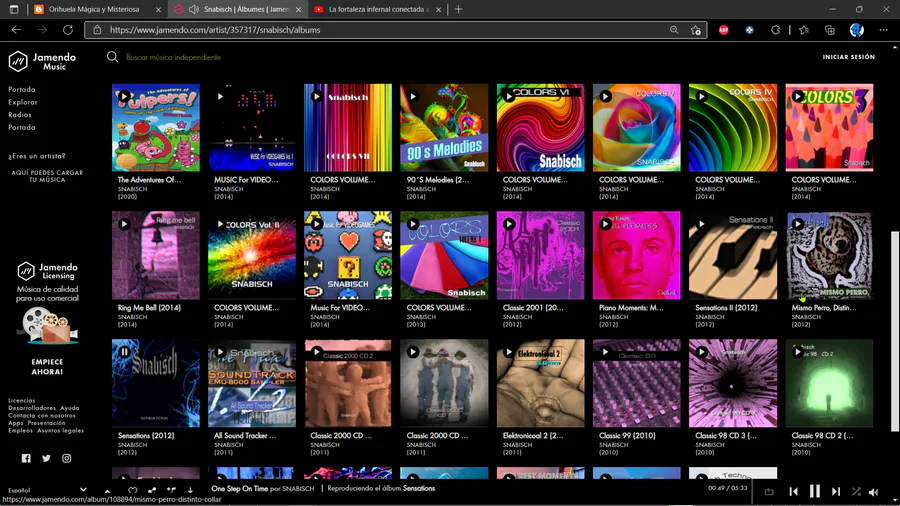Open Colors VI swirl album cover
The image size is (900, 506).
coord(540,127)
